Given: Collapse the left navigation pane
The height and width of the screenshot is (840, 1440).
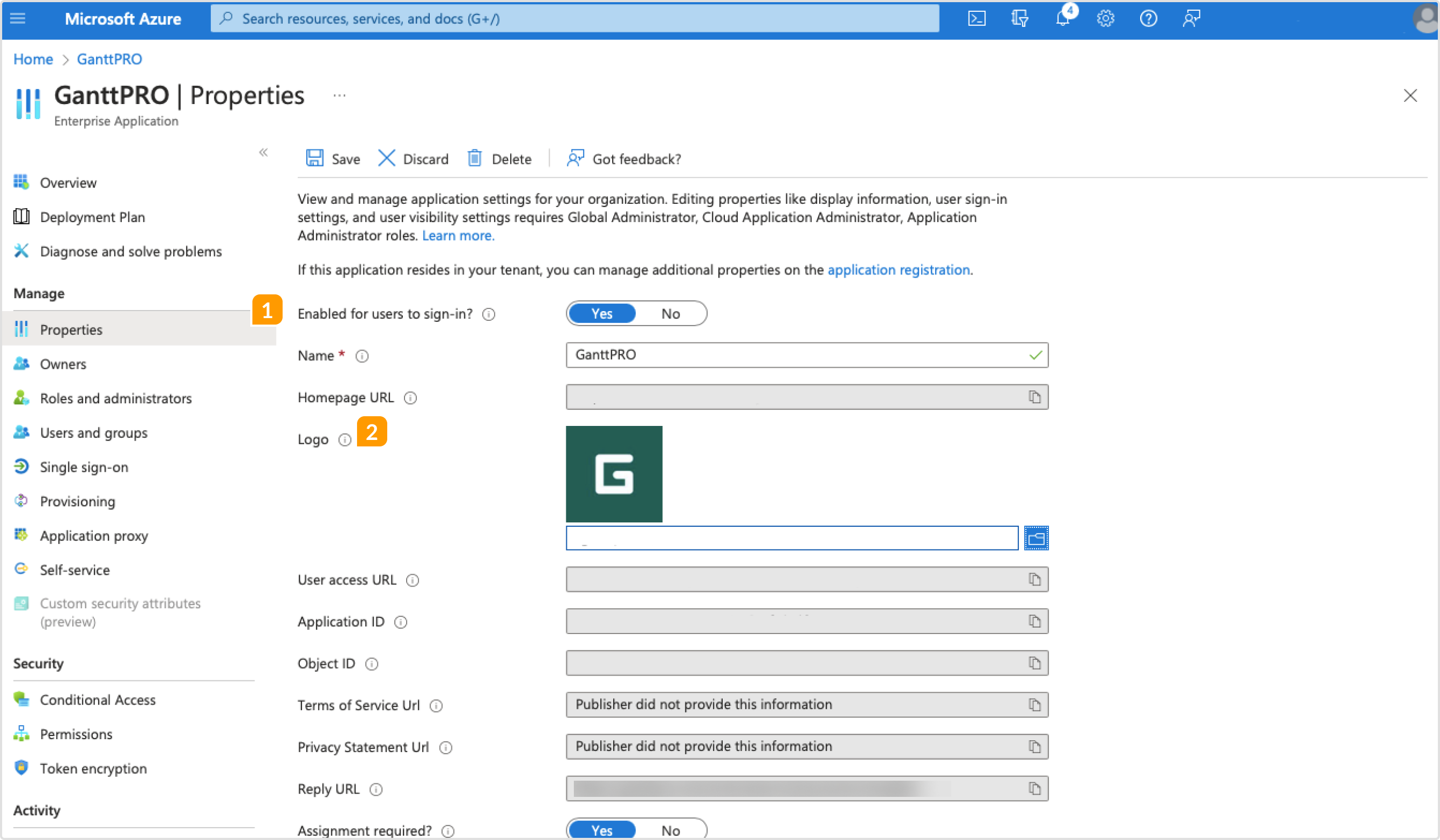Looking at the screenshot, I should pyautogui.click(x=263, y=152).
